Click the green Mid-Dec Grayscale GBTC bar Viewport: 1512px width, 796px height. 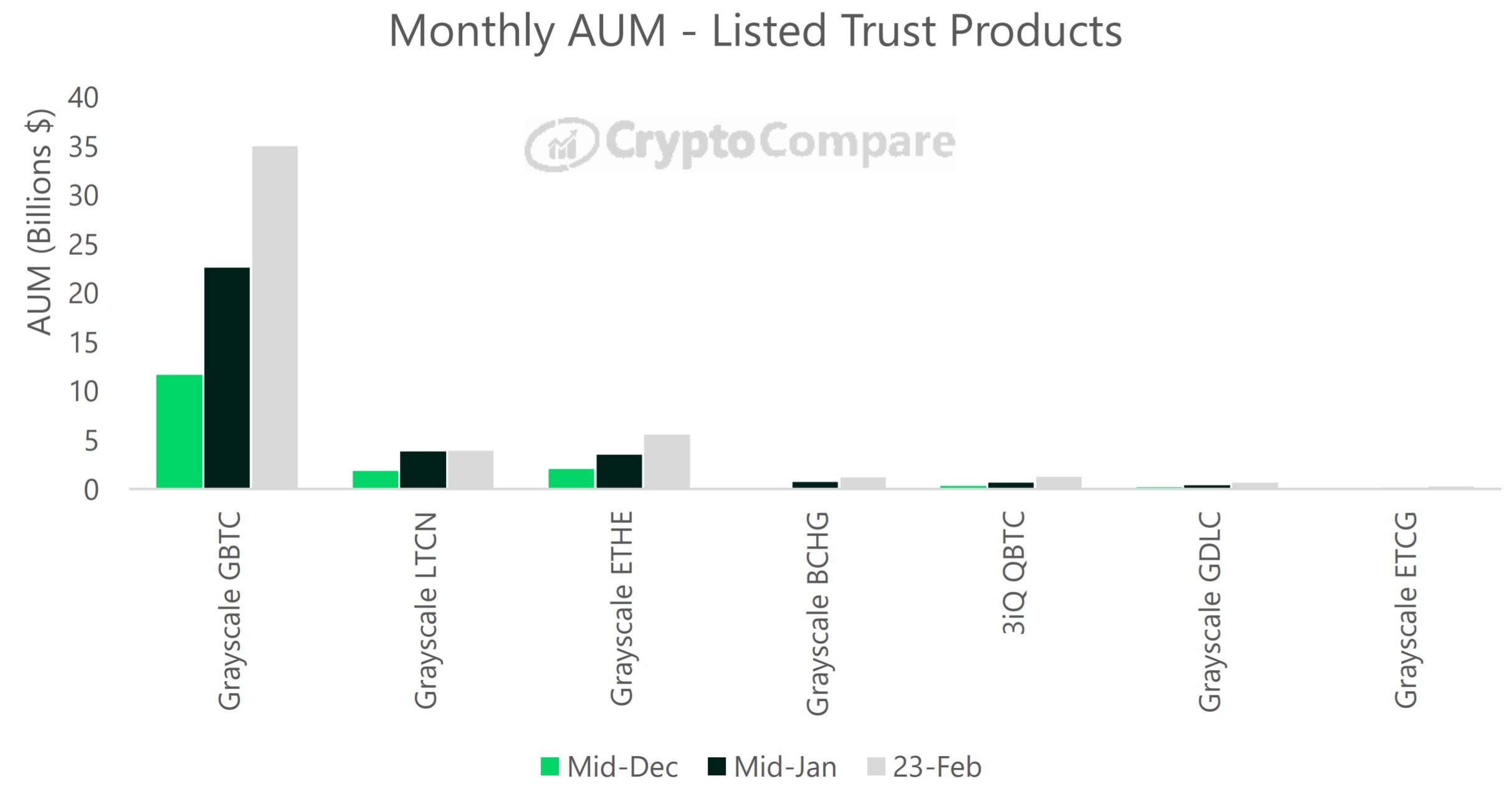point(179,431)
